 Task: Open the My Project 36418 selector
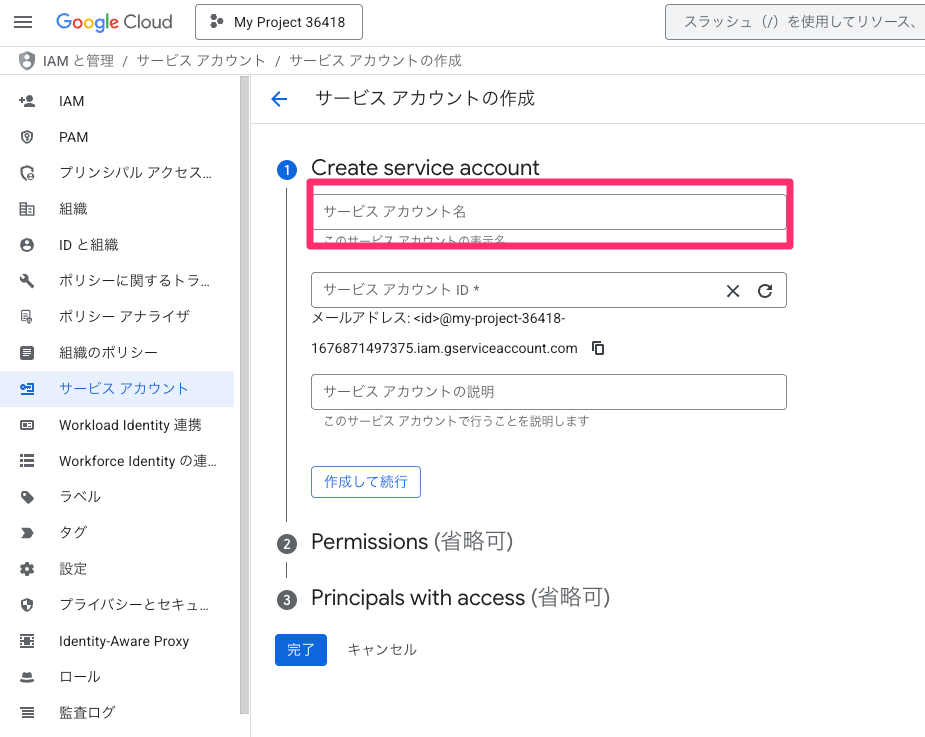(279, 22)
